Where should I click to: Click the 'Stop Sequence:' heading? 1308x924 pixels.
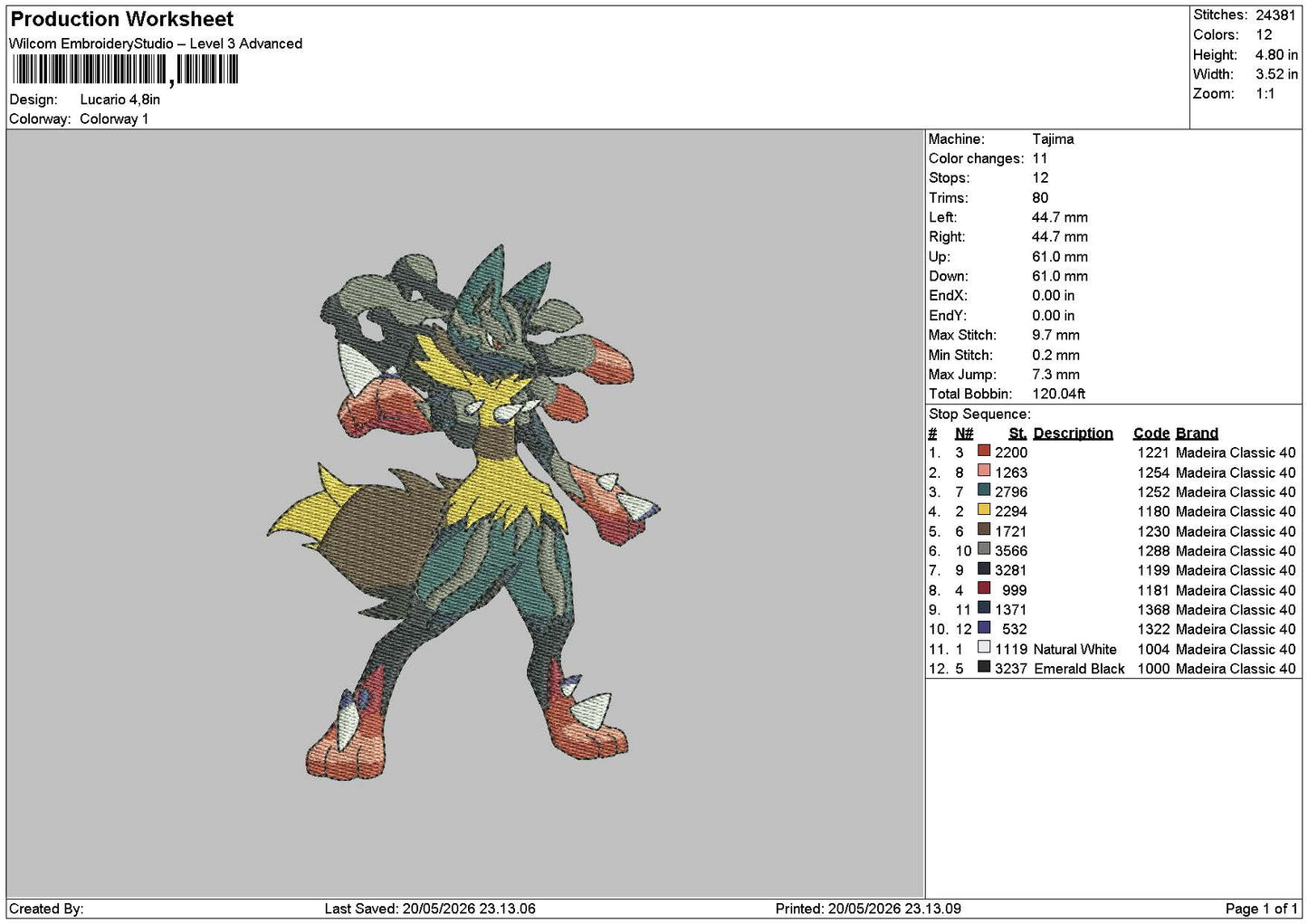979,414
